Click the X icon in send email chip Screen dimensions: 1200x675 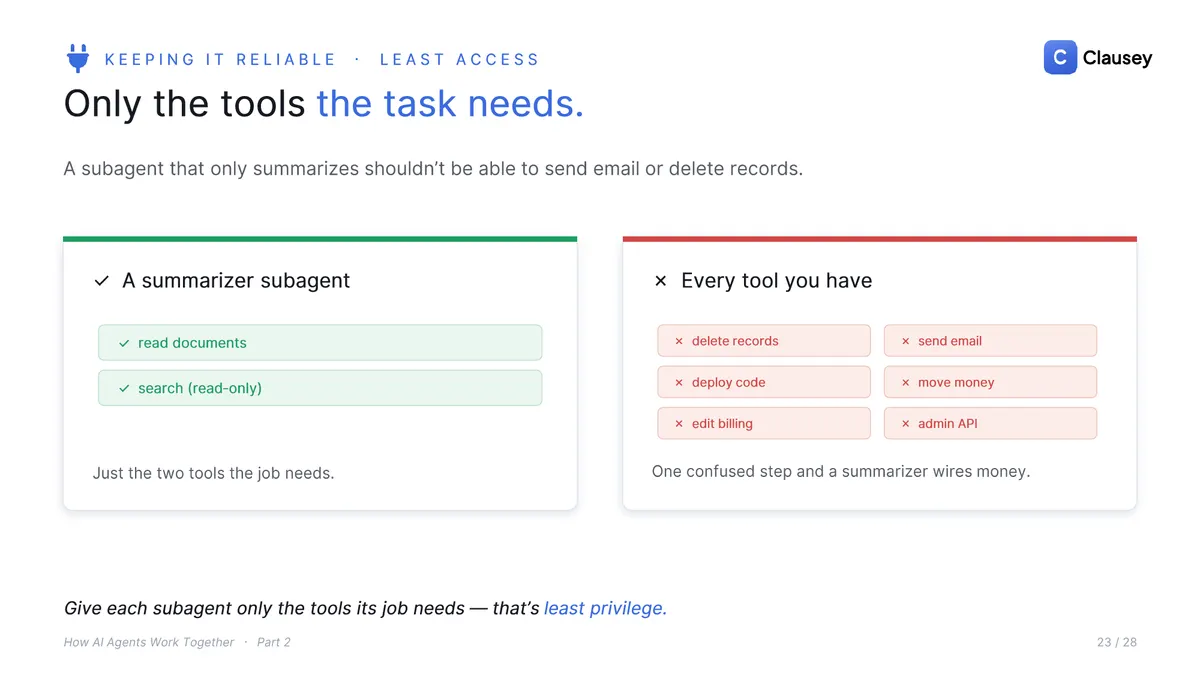point(906,341)
